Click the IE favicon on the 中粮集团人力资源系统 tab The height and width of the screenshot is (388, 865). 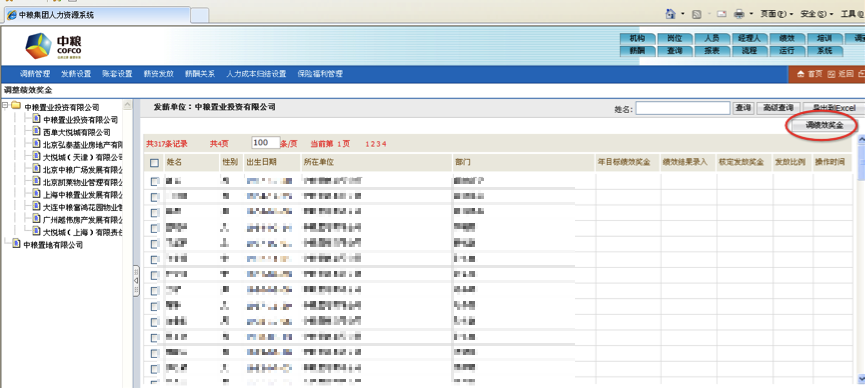pyautogui.click(x=12, y=15)
